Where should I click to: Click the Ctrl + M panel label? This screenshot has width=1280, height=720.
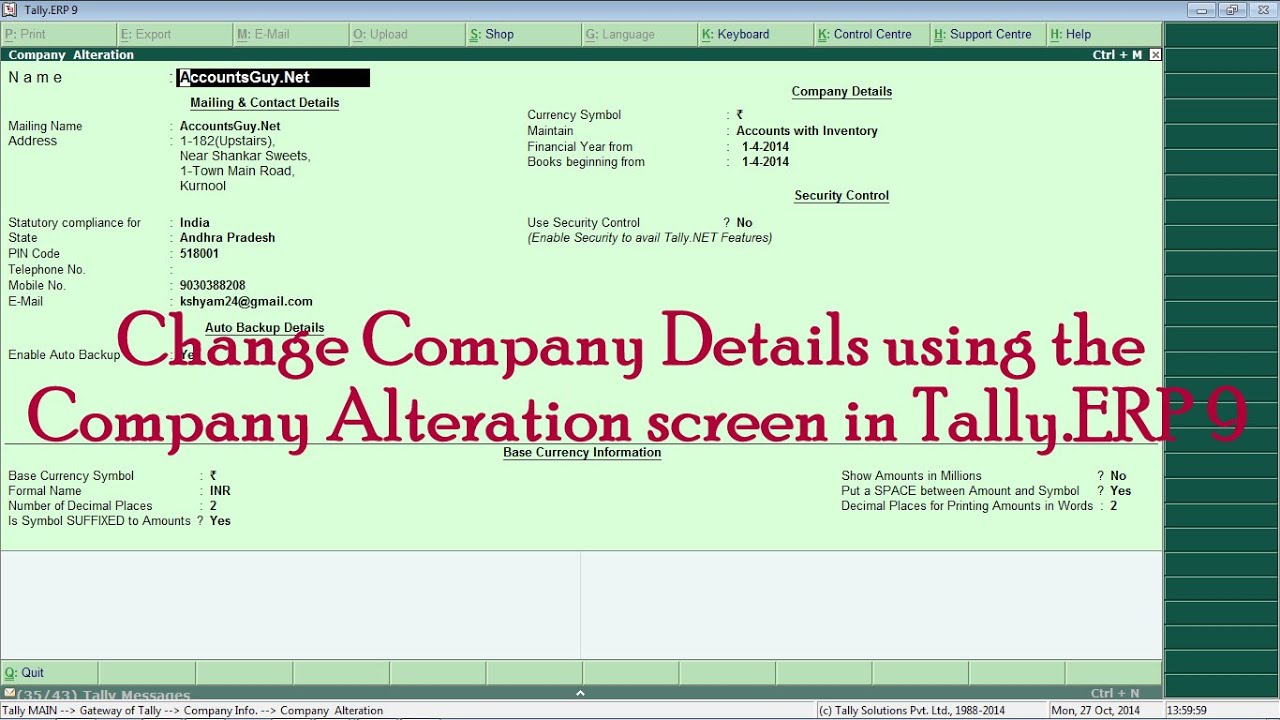pyautogui.click(x=1117, y=55)
